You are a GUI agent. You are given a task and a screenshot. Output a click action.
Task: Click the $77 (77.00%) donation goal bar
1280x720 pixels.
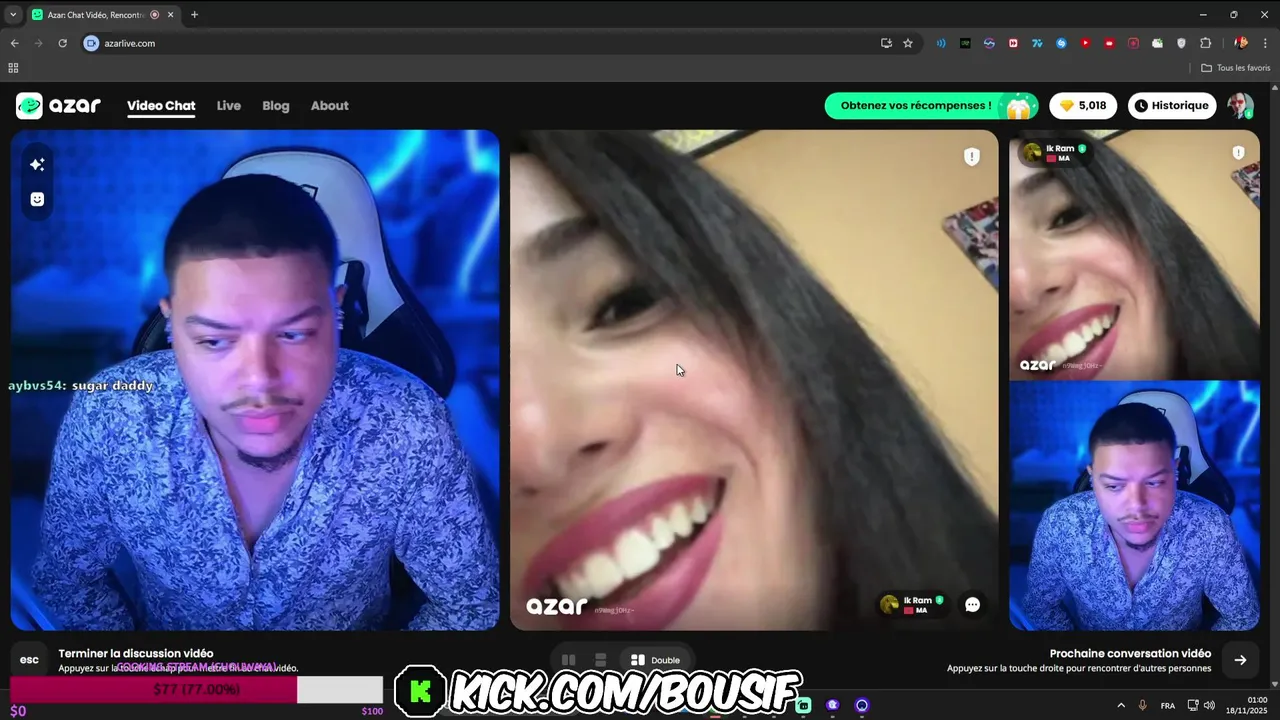coord(197,689)
